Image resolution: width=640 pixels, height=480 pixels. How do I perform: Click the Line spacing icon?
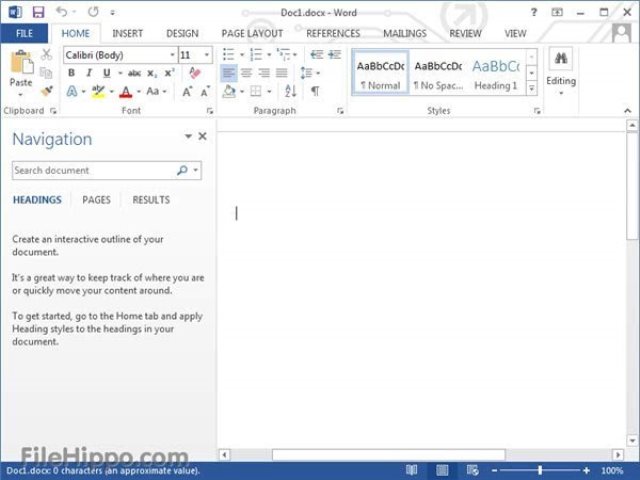coord(306,73)
